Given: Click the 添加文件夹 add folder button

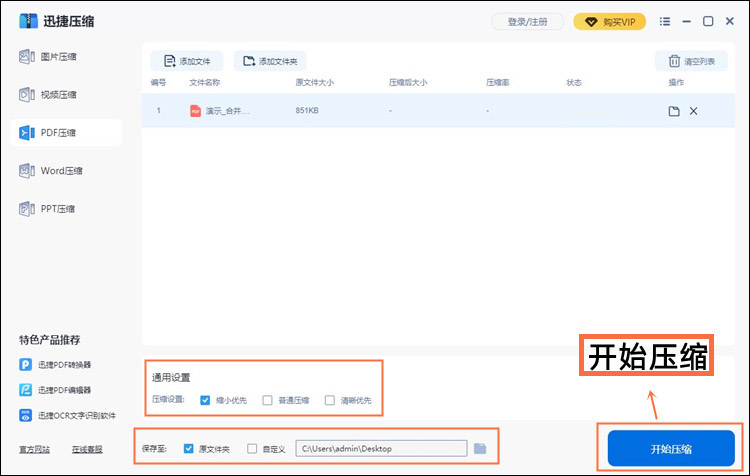Looking at the screenshot, I should click(x=270, y=61).
